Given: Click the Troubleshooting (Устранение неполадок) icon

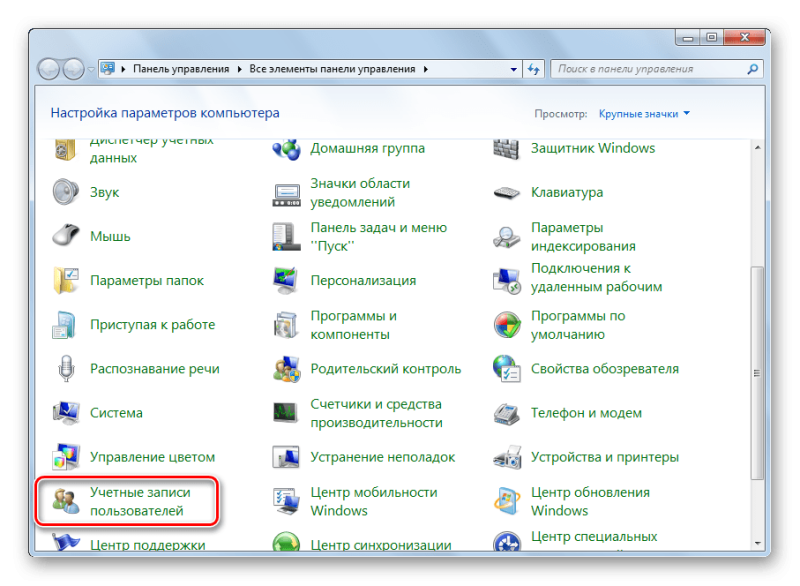Looking at the screenshot, I should click(x=286, y=457).
